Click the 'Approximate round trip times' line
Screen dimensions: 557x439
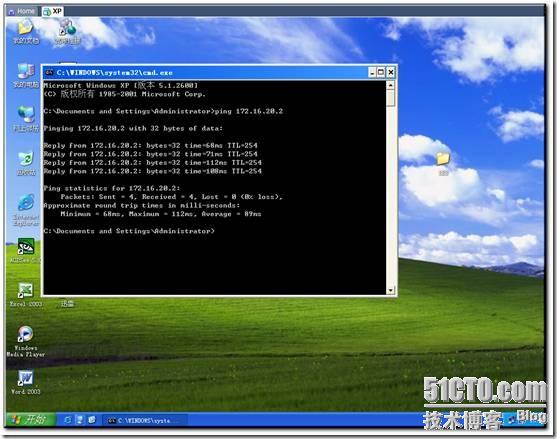click(x=141, y=205)
